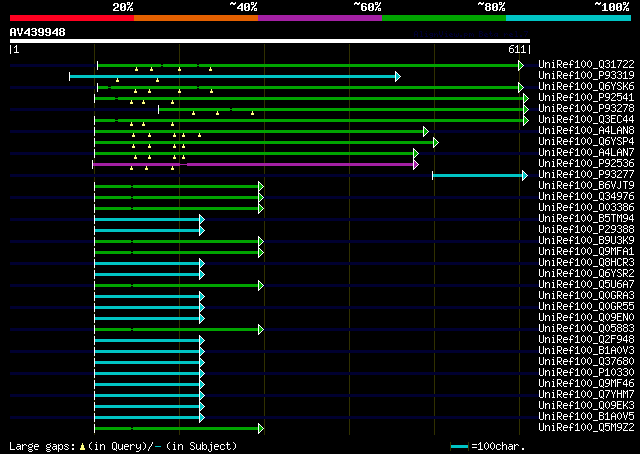This screenshot has height=454, width=640.
Task: Click the red 20% legend color segment
Action: click(x=72, y=18)
